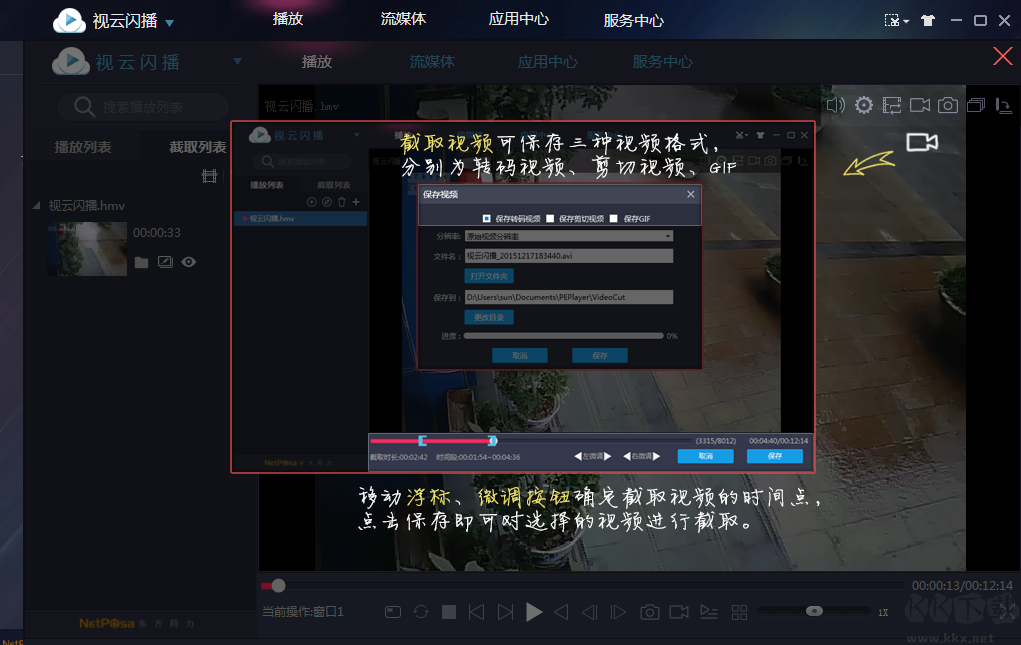This screenshot has width=1021, height=645.
Task: Open the 流媒体 menu
Action: click(403, 18)
